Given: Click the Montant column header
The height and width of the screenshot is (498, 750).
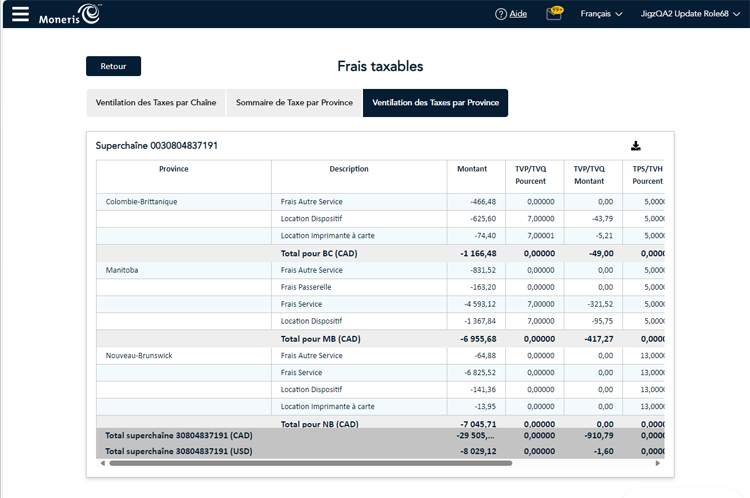Looking at the screenshot, I should click(x=472, y=169).
